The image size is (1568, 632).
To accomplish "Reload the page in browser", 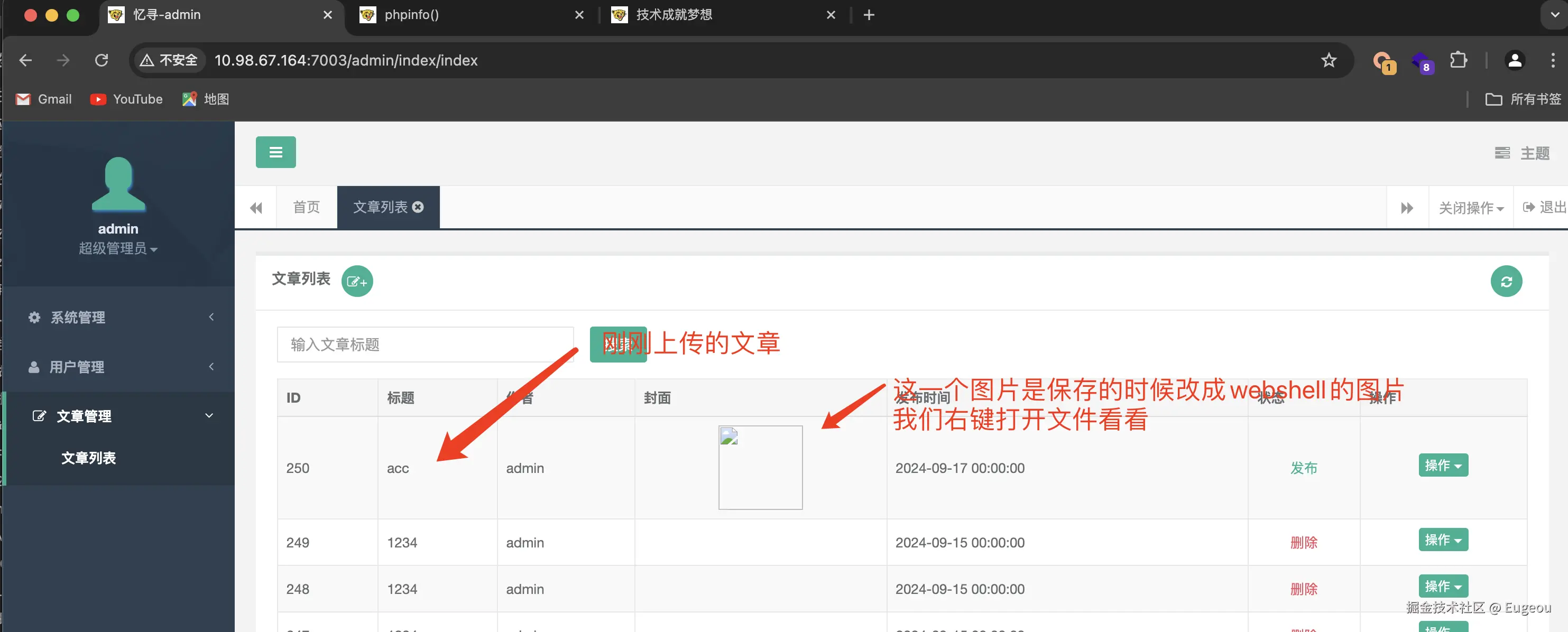I will point(102,60).
